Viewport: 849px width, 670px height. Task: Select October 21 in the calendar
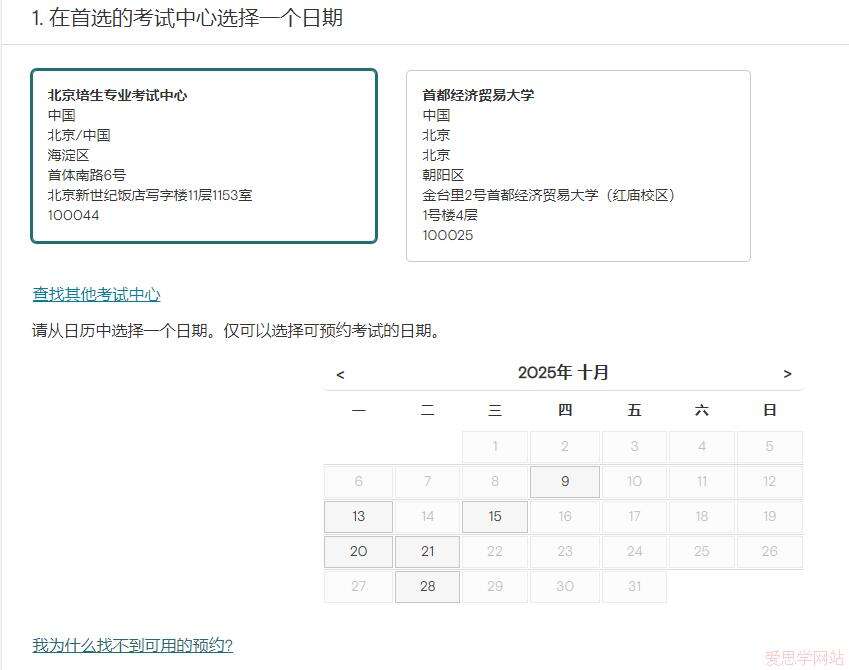click(427, 552)
